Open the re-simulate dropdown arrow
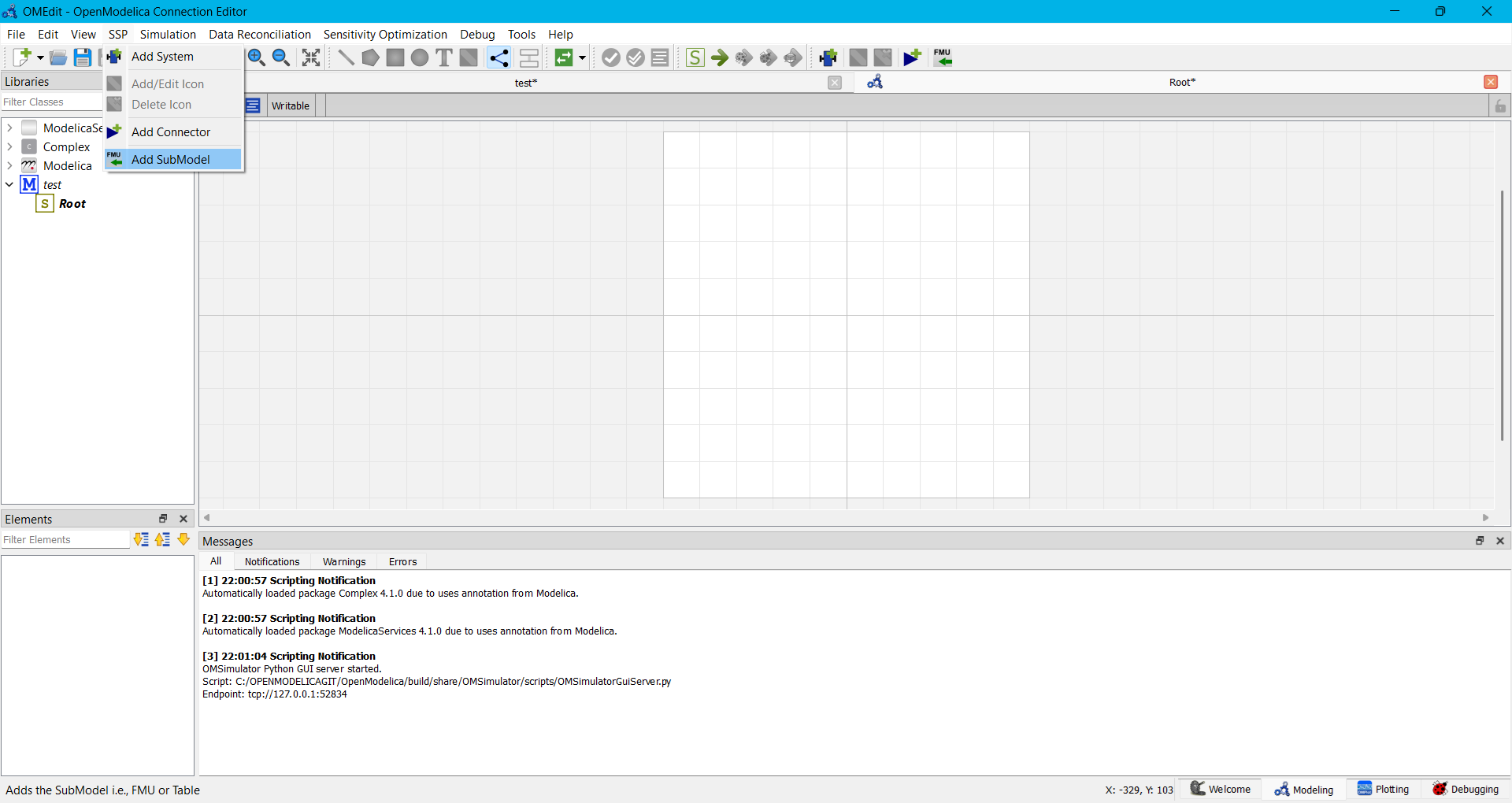Viewport: 1512px width, 803px height. point(583,57)
